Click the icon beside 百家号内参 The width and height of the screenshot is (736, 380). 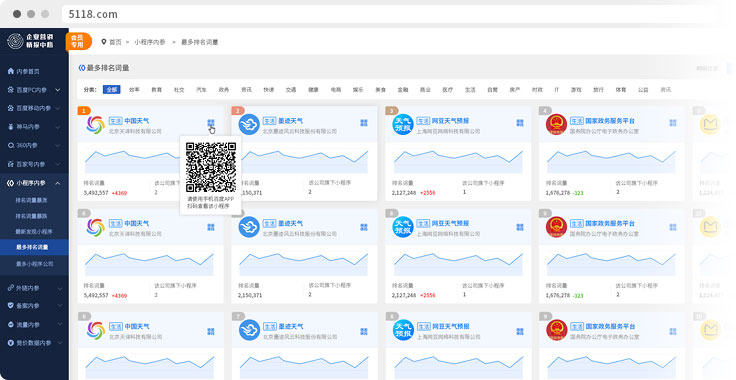click(x=11, y=164)
